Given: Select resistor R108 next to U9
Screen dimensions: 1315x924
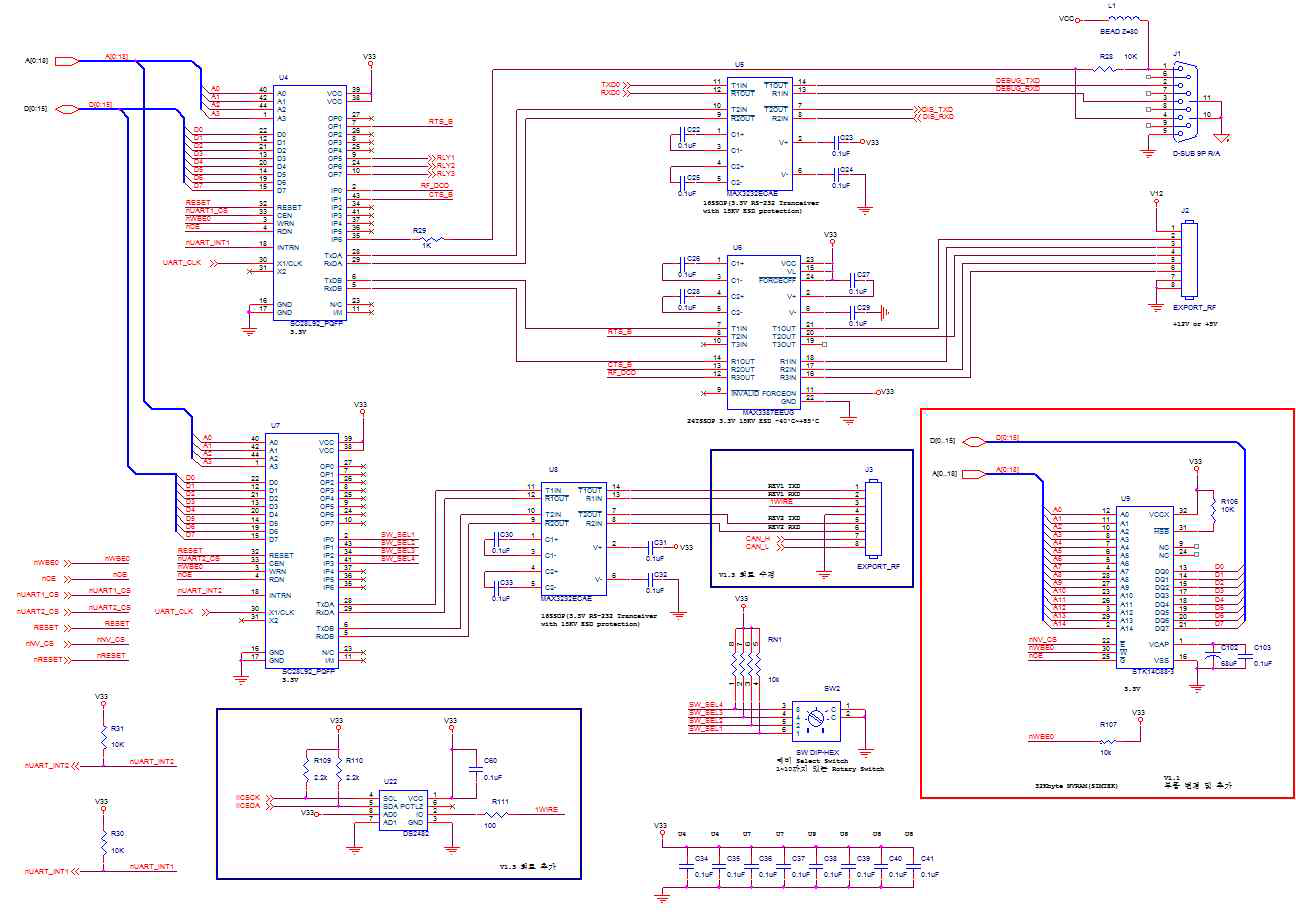Looking at the screenshot, I should click(1214, 509).
